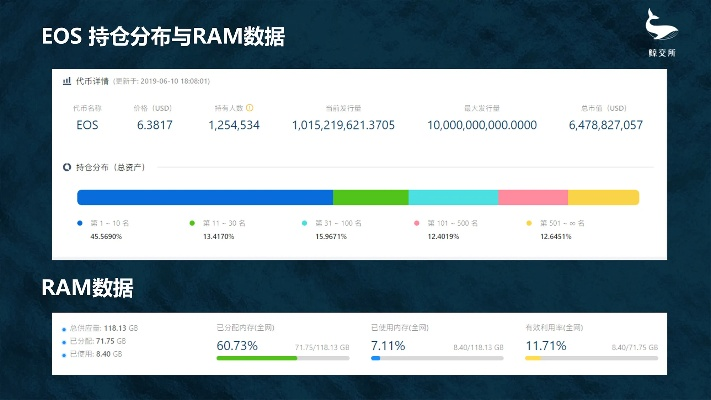Click the 12.6451% percentage

(555, 236)
